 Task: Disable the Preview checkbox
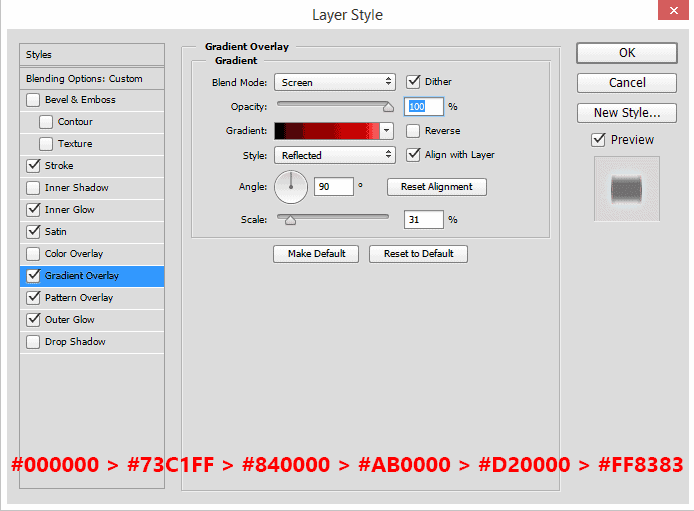point(598,139)
